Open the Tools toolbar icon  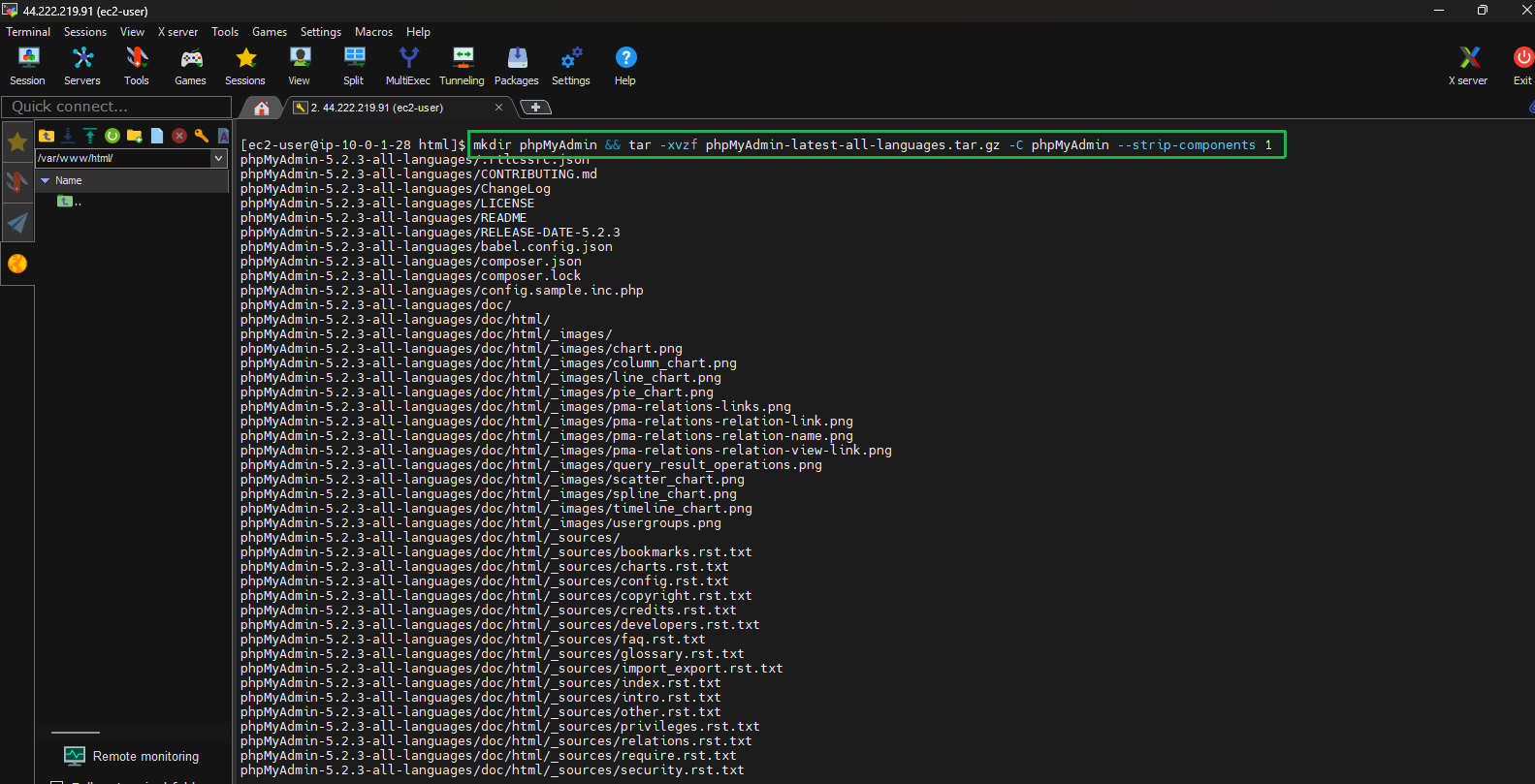click(x=137, y=66)
